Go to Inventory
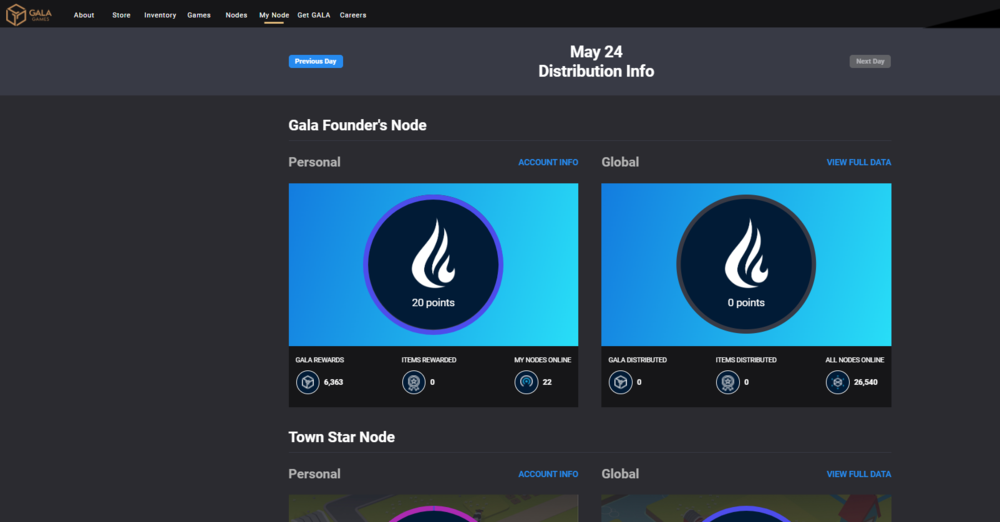This screenshot has height=522, width=1000. pos(160,15)
